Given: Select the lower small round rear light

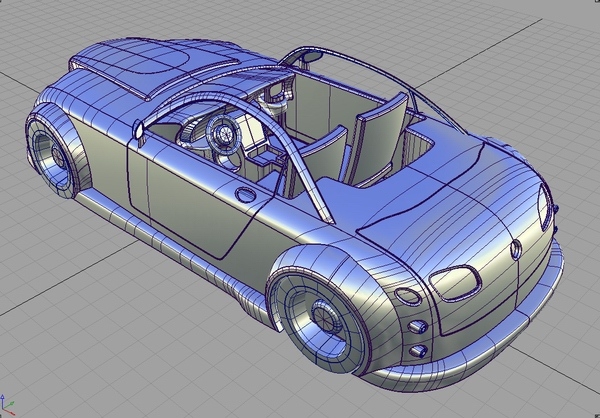Looking at the screenshot, I should click(x=418, y=351).
